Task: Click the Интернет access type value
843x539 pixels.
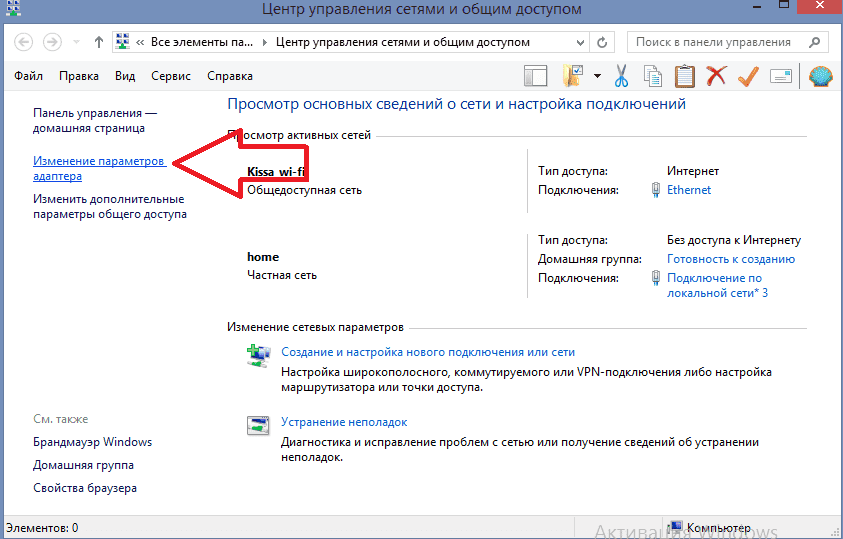Action: point(692,171)
